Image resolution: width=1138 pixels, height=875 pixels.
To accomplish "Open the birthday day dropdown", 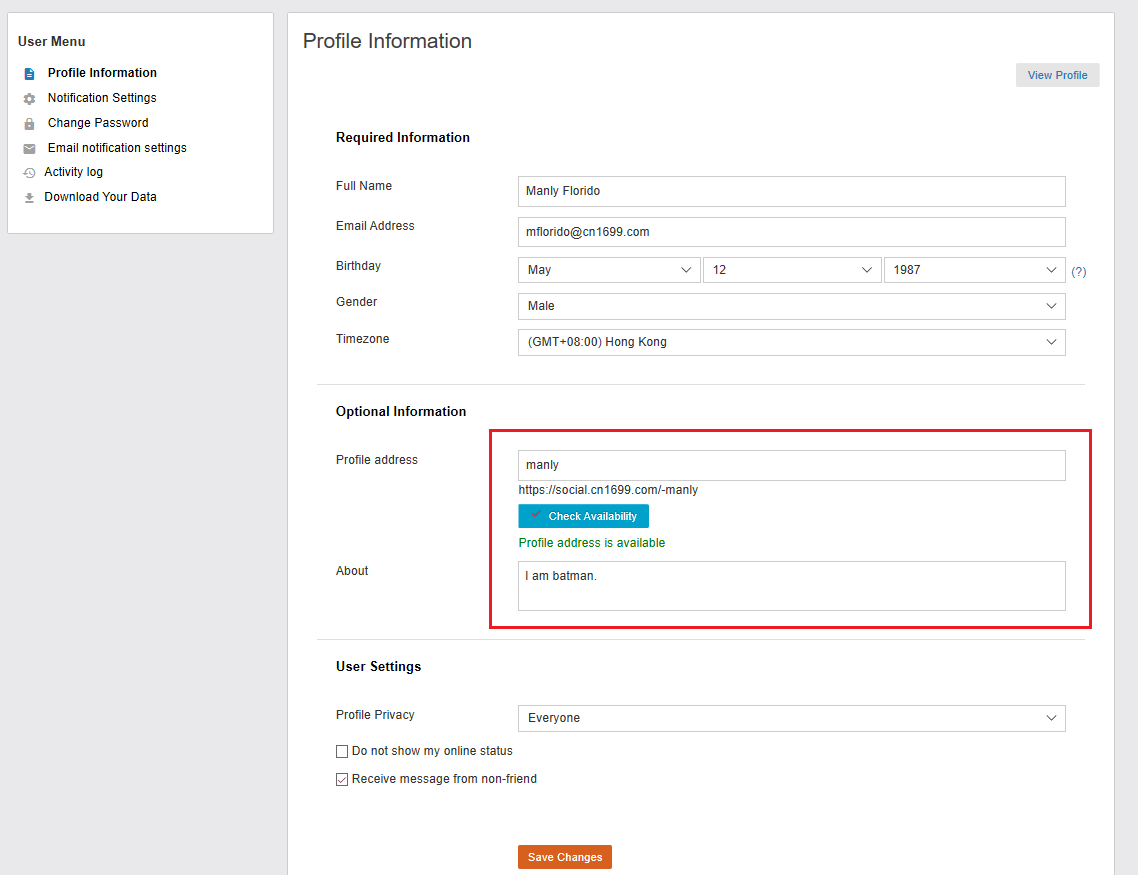I will click(x=791, y=270).
